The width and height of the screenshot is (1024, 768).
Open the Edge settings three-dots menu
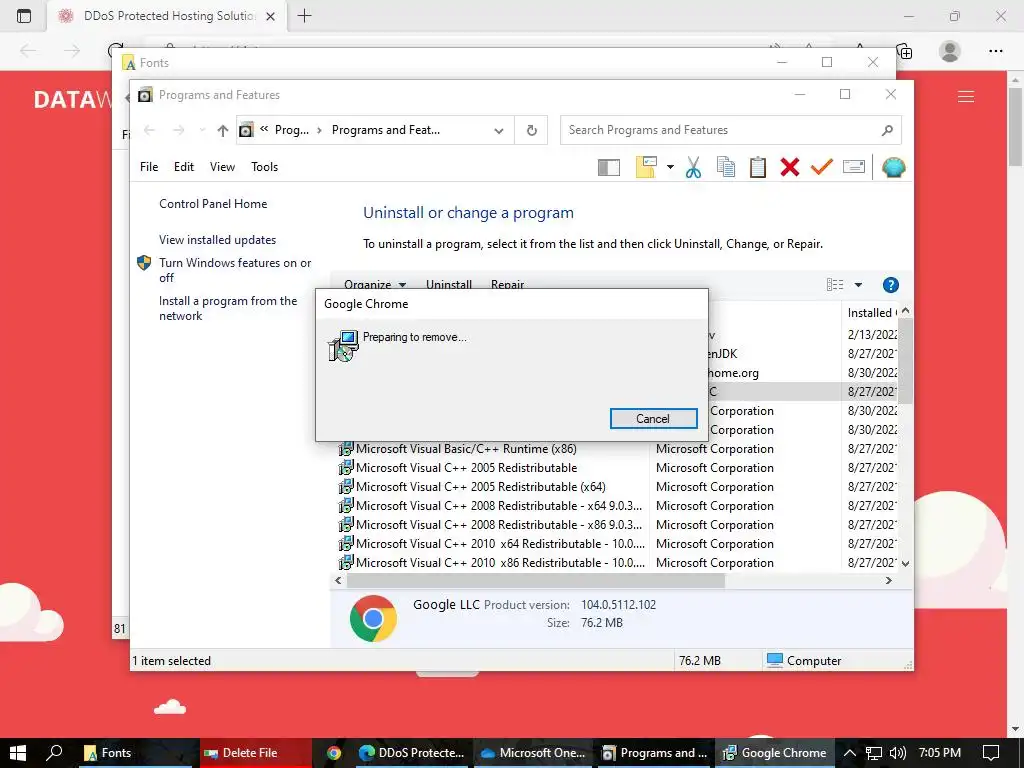tap(995, 51)
